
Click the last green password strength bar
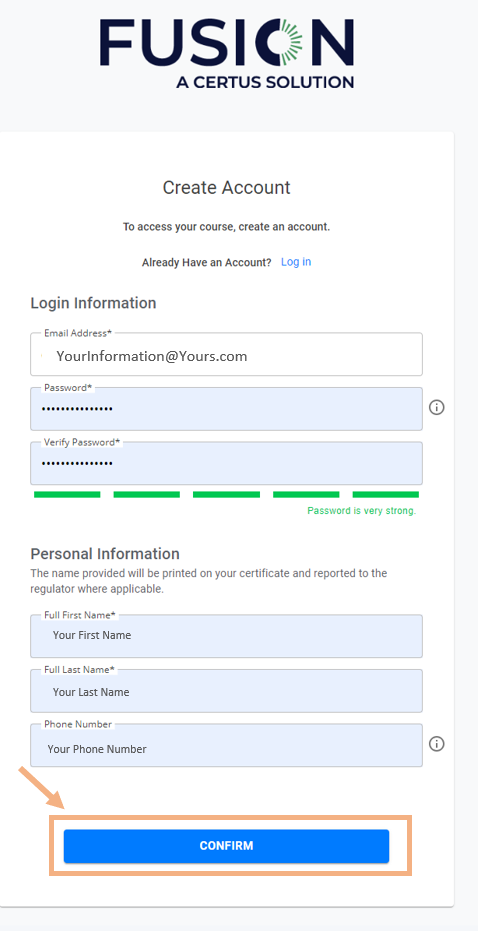(x=386, y=495)
